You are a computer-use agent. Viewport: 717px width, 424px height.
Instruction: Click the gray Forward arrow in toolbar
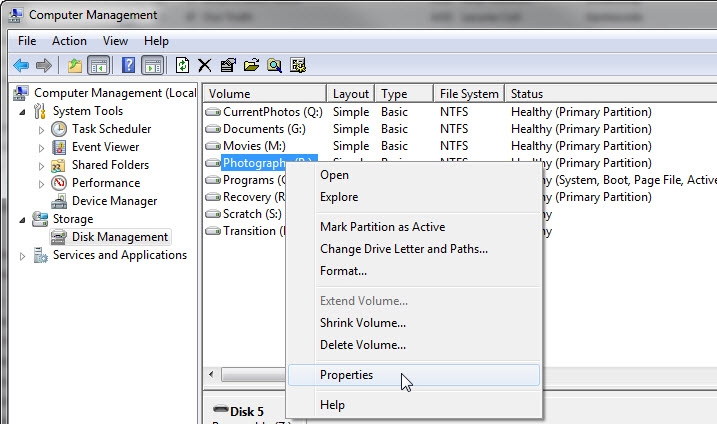(44, 65)
